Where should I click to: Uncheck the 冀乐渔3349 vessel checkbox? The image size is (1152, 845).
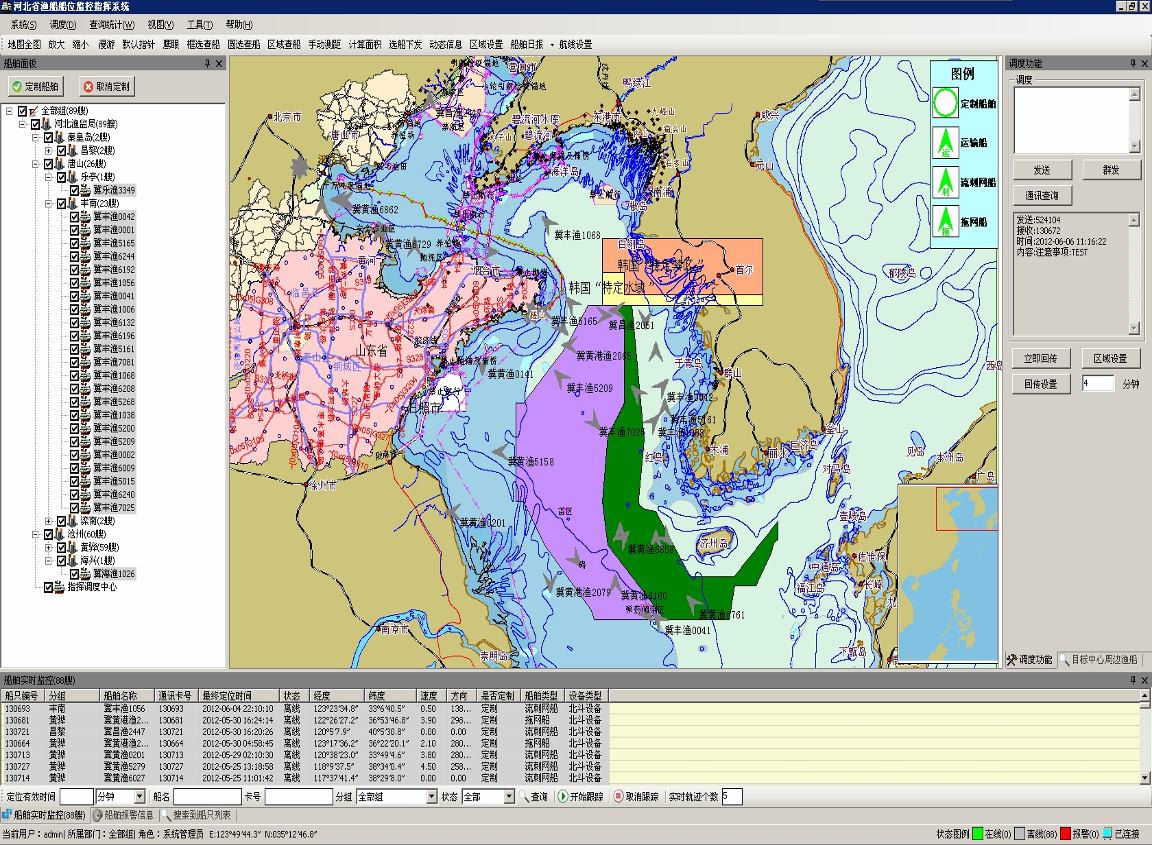pos(74,190)
